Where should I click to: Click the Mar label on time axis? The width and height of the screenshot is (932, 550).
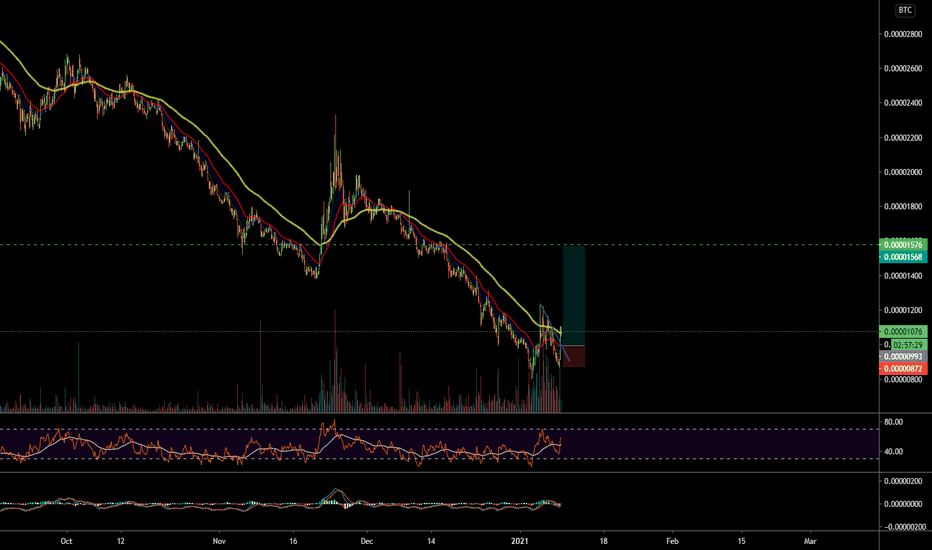(x=810, y=541)
